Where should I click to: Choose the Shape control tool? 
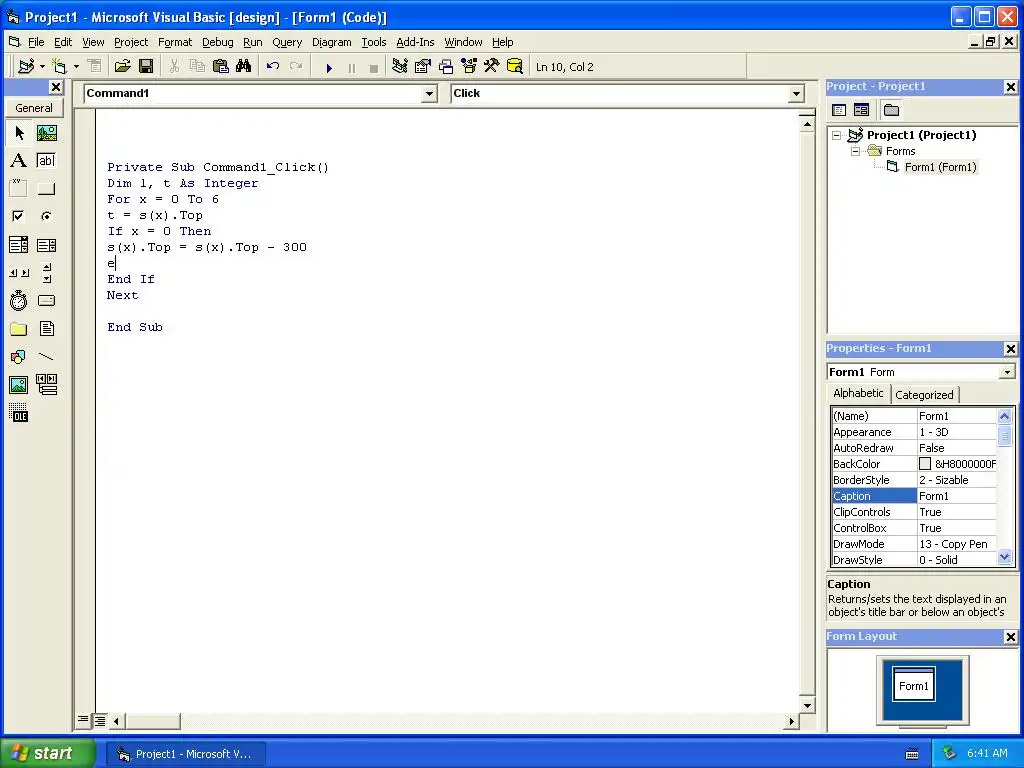19,357
